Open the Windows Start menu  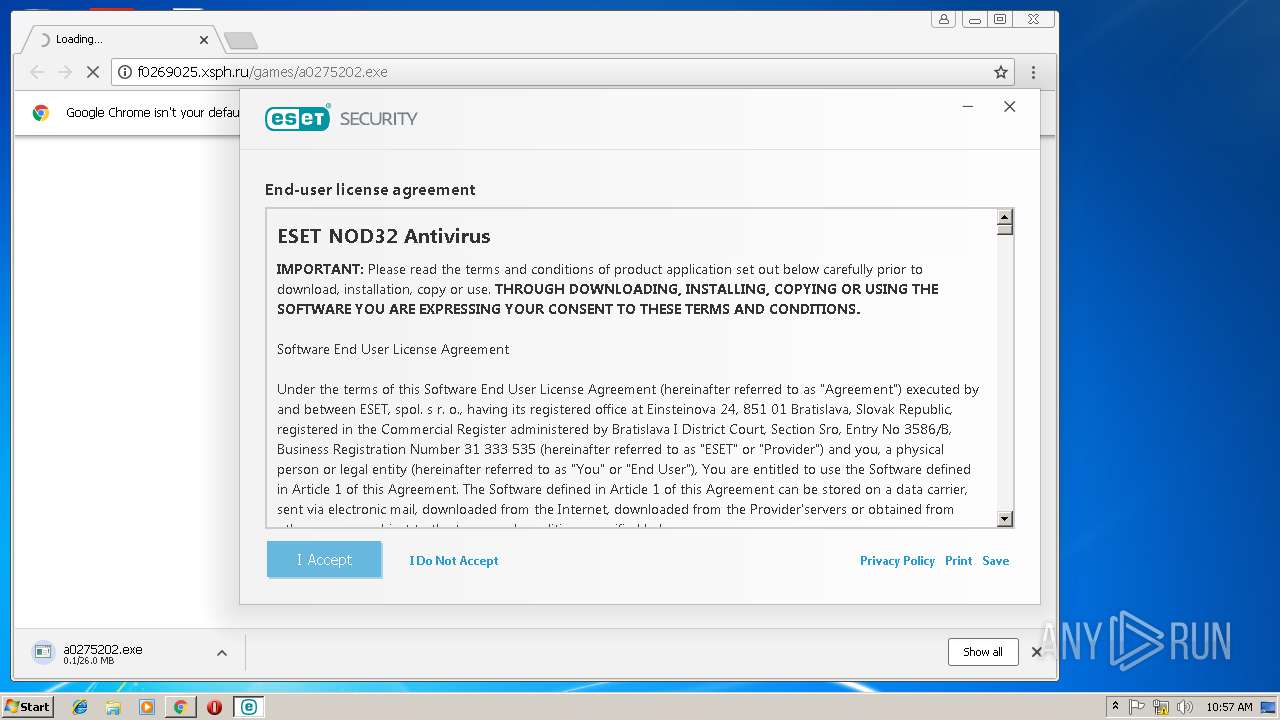[x=27, y=706]
